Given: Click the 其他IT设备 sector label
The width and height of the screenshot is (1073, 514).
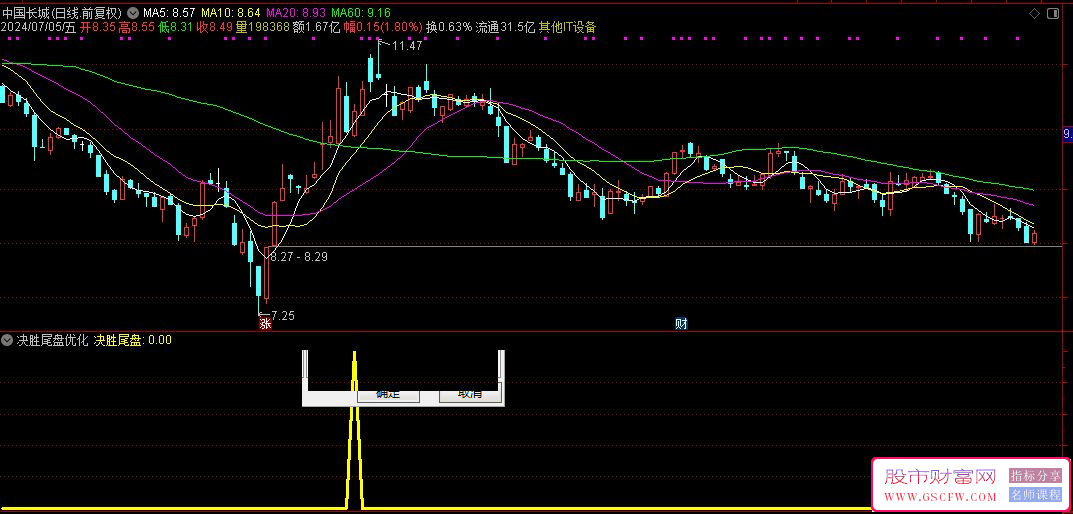Looking at the screenshot, I should coord(567,27).
